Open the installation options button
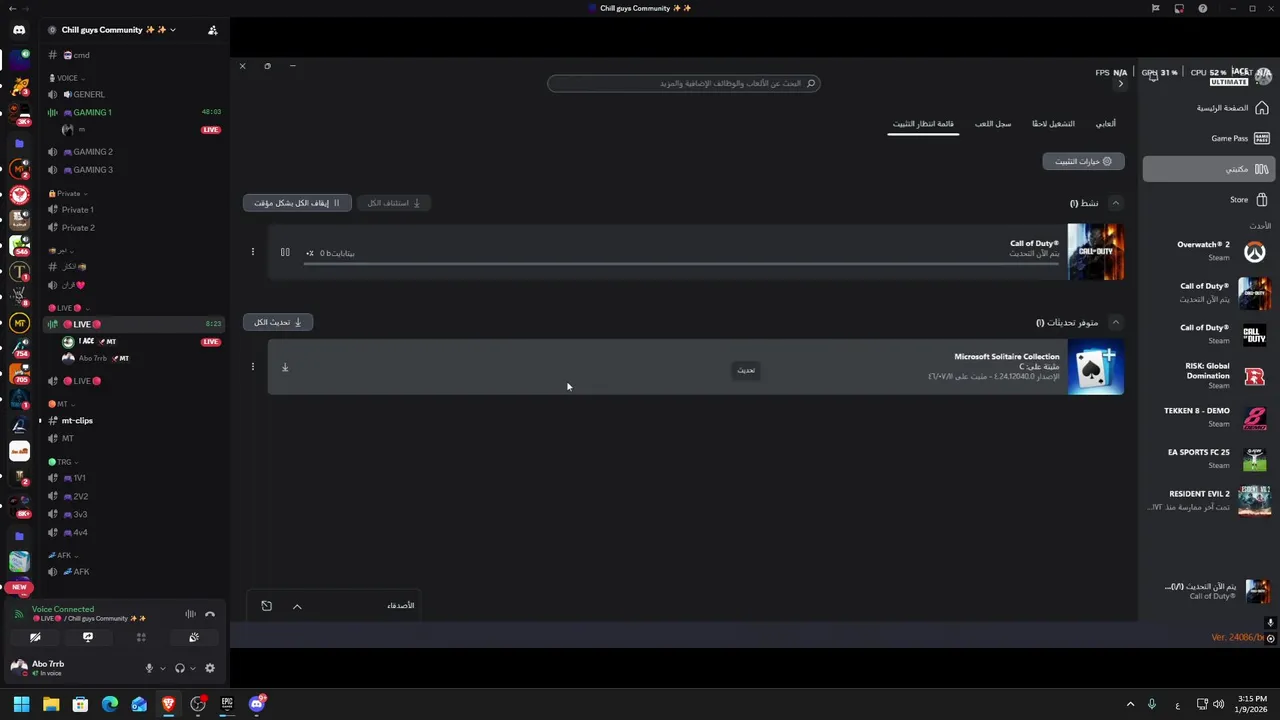 tap(1083, 161)
